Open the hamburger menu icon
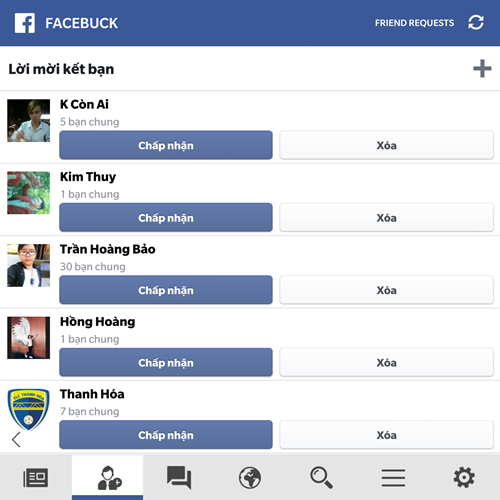 click(x=393, y=477)
